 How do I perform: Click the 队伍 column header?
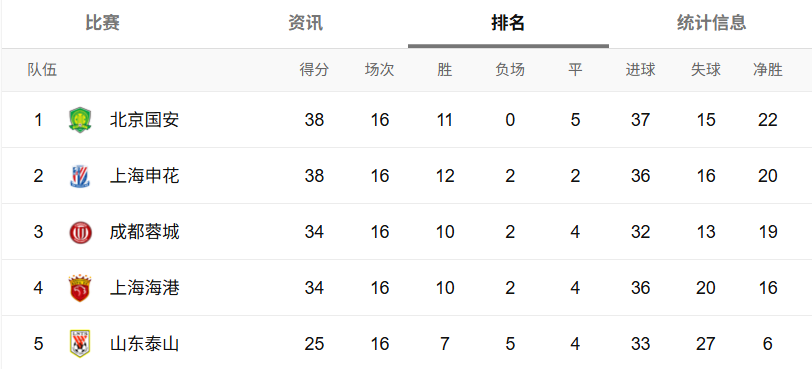42,70
